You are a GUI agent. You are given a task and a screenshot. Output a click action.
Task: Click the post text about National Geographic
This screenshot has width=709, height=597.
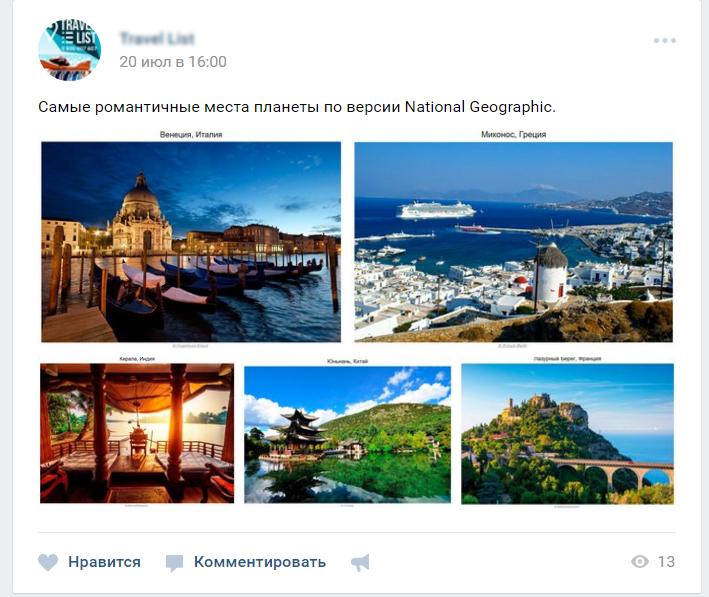click(297, 107)
